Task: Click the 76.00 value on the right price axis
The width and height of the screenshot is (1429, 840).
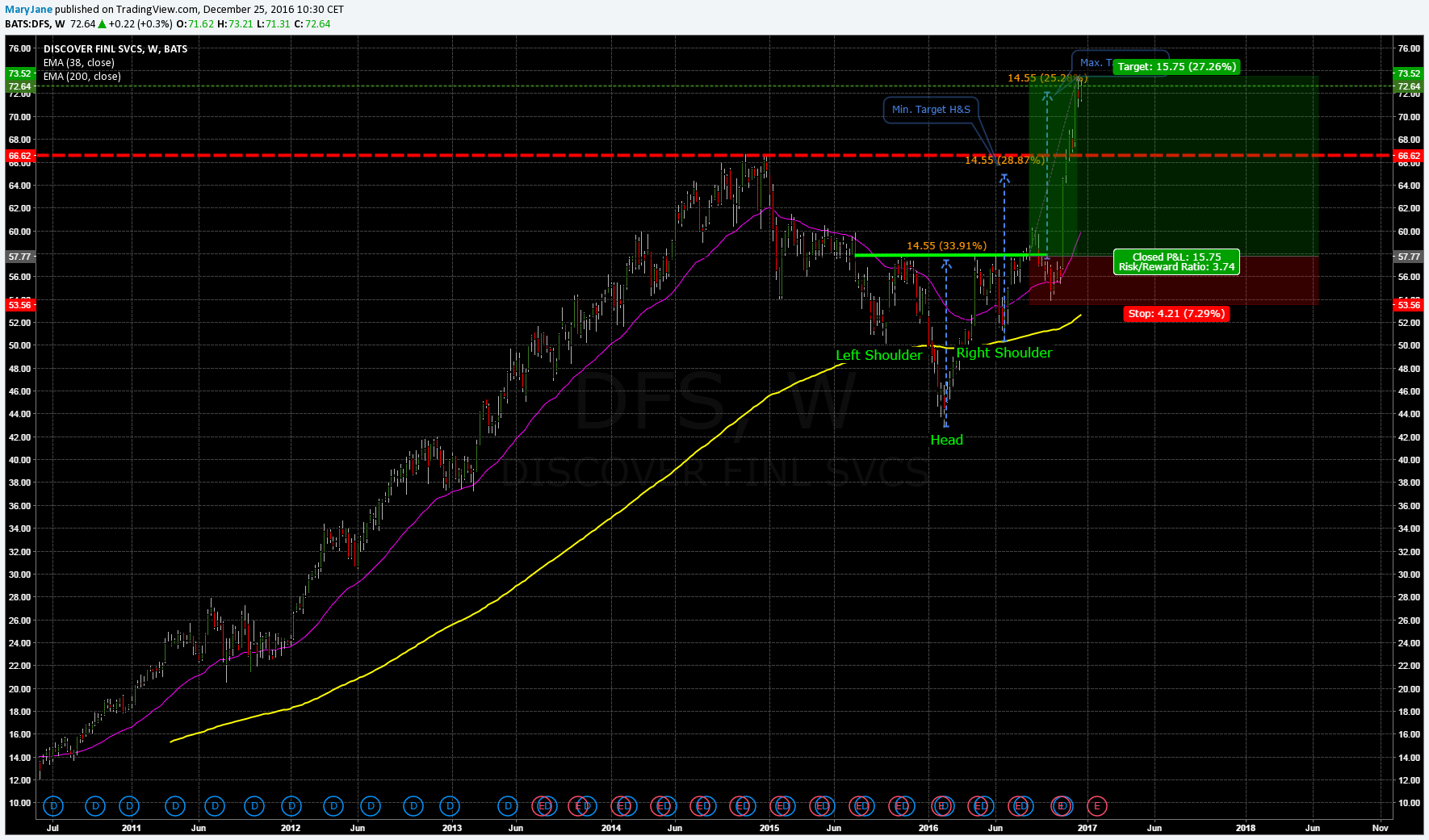Action: 1409,48
